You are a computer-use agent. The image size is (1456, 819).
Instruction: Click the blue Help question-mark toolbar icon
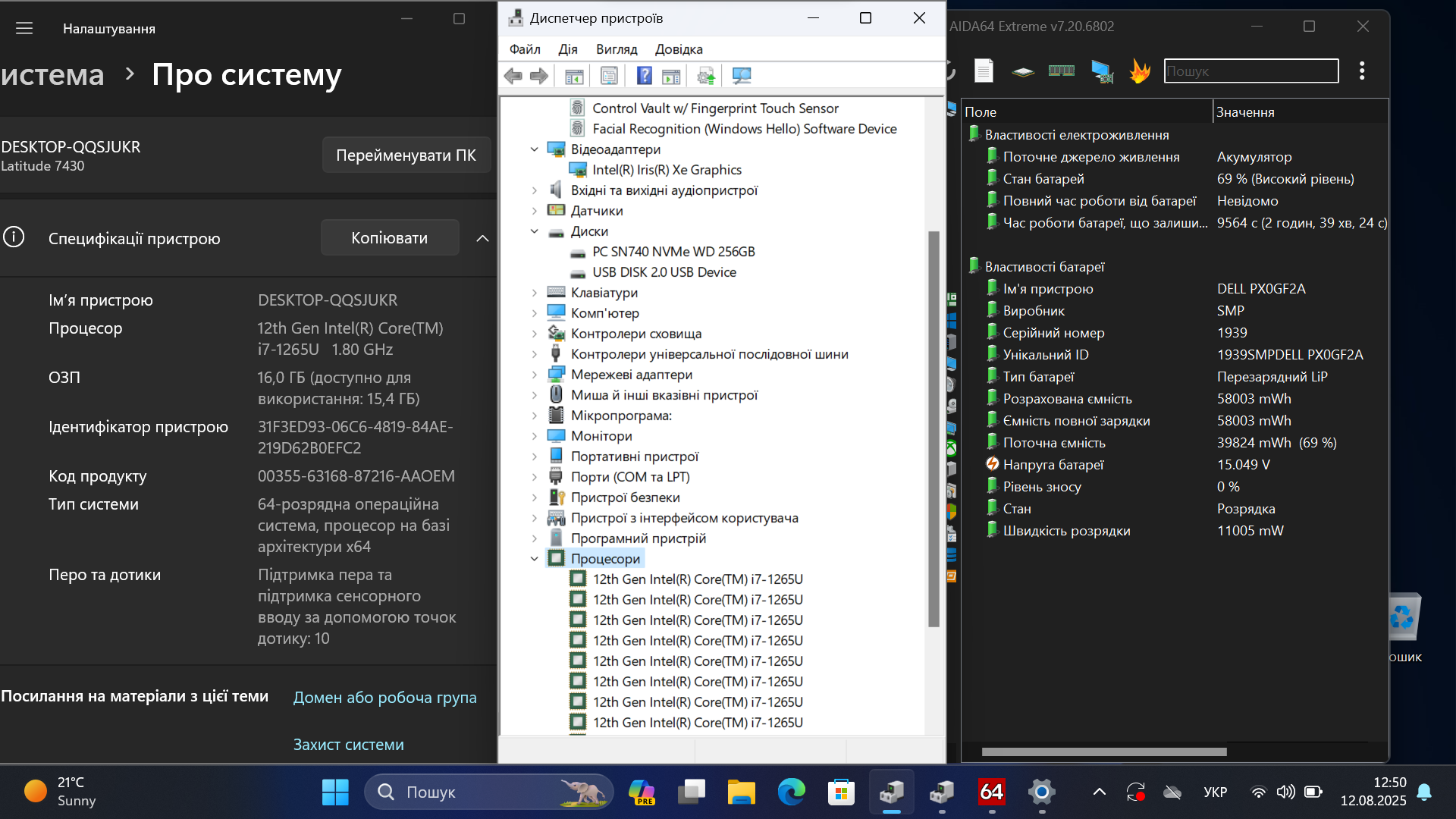click(x=644, y=76)
